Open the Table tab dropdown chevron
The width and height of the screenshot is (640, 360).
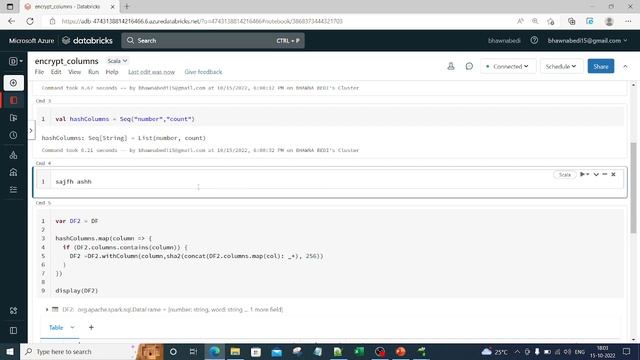click(72, 327)
